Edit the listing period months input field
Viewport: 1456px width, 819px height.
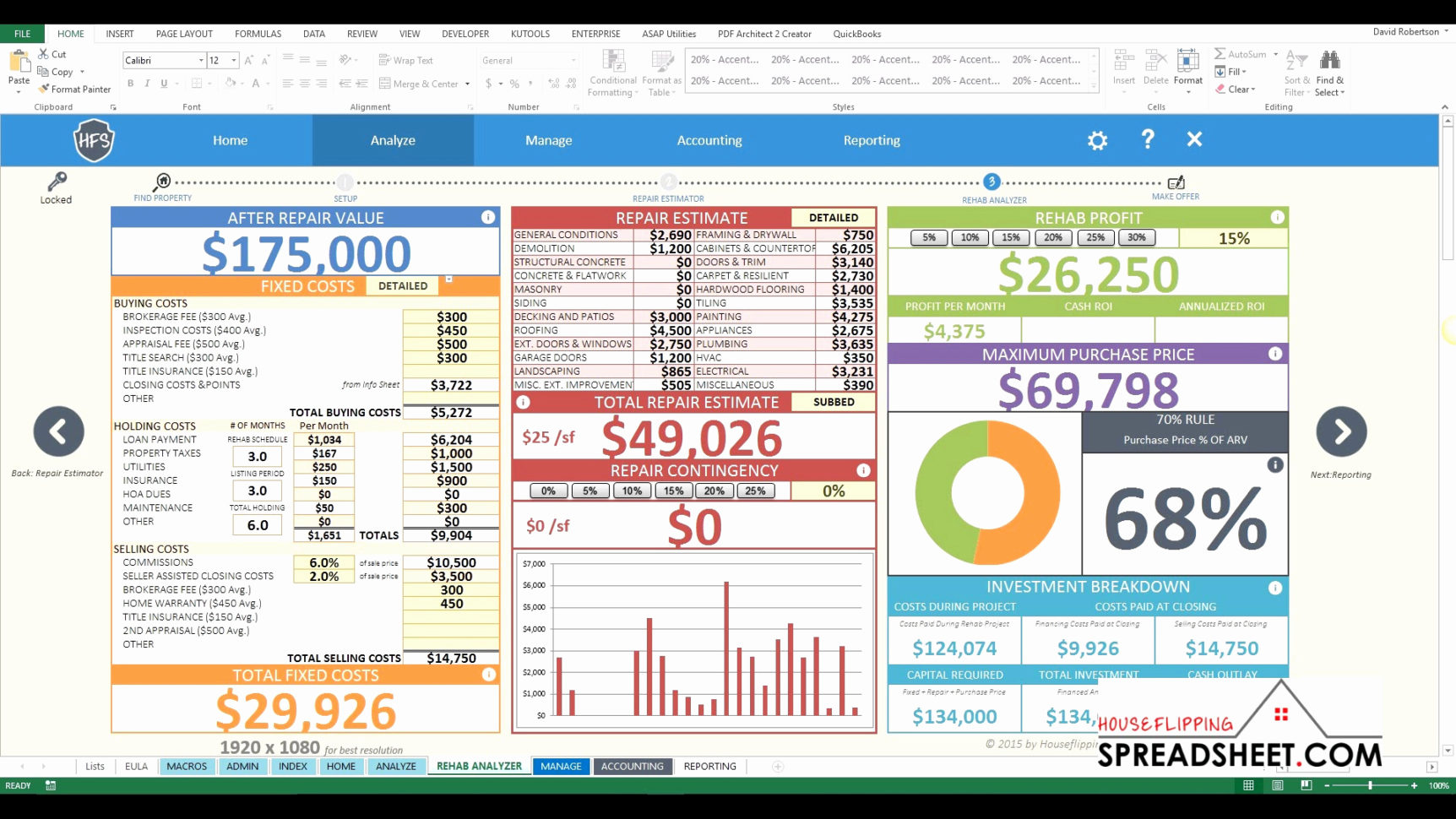tap(257, 491)
